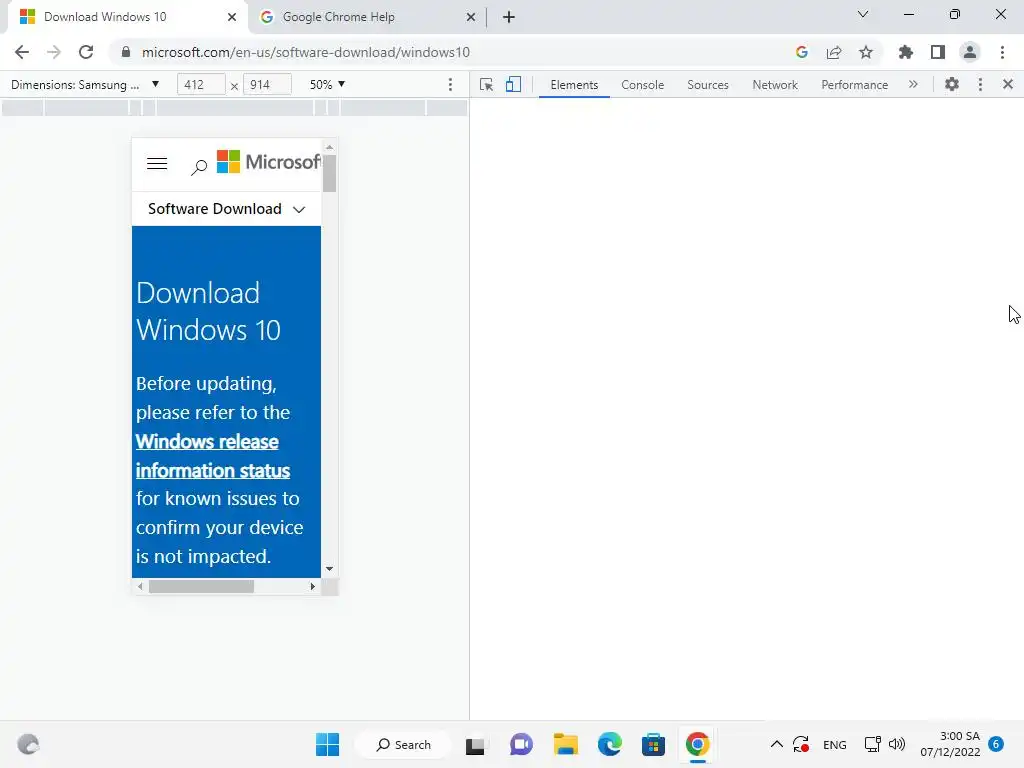Open the Windows Start menu
Image resolution: width=1024 pixels, height=768 pixels.
(327, 744)
